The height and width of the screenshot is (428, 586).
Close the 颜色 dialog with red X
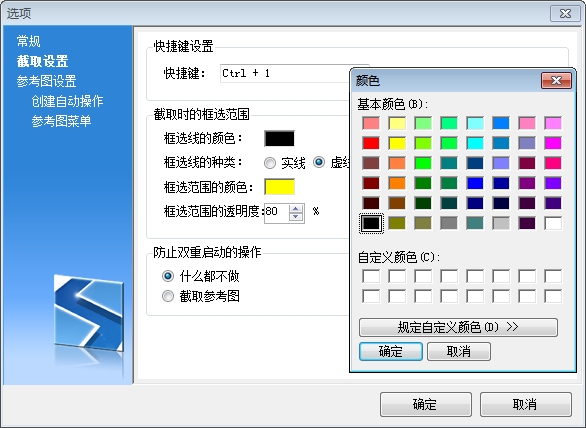point(556,81)
